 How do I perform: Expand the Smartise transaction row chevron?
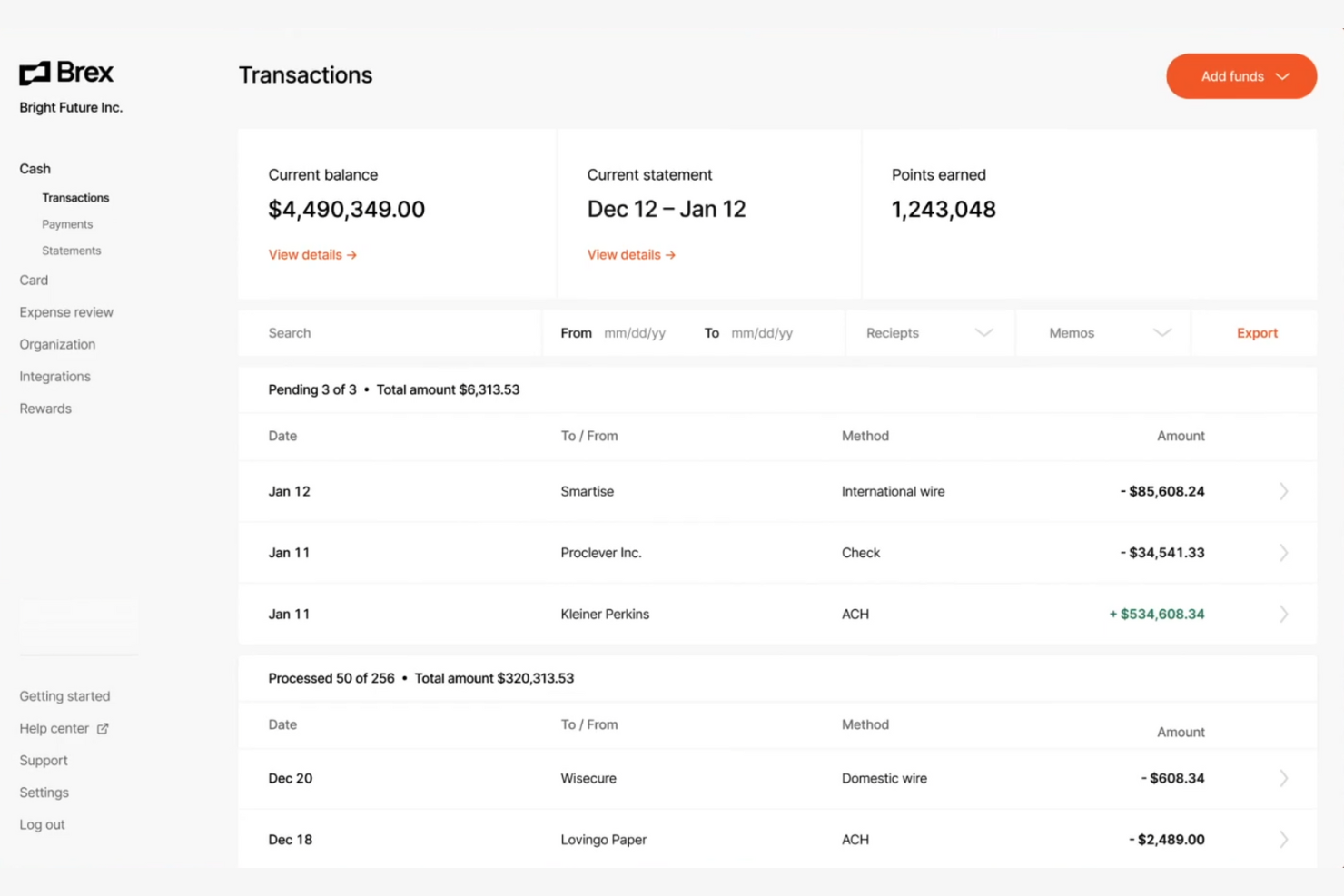tap(1282, 491)
